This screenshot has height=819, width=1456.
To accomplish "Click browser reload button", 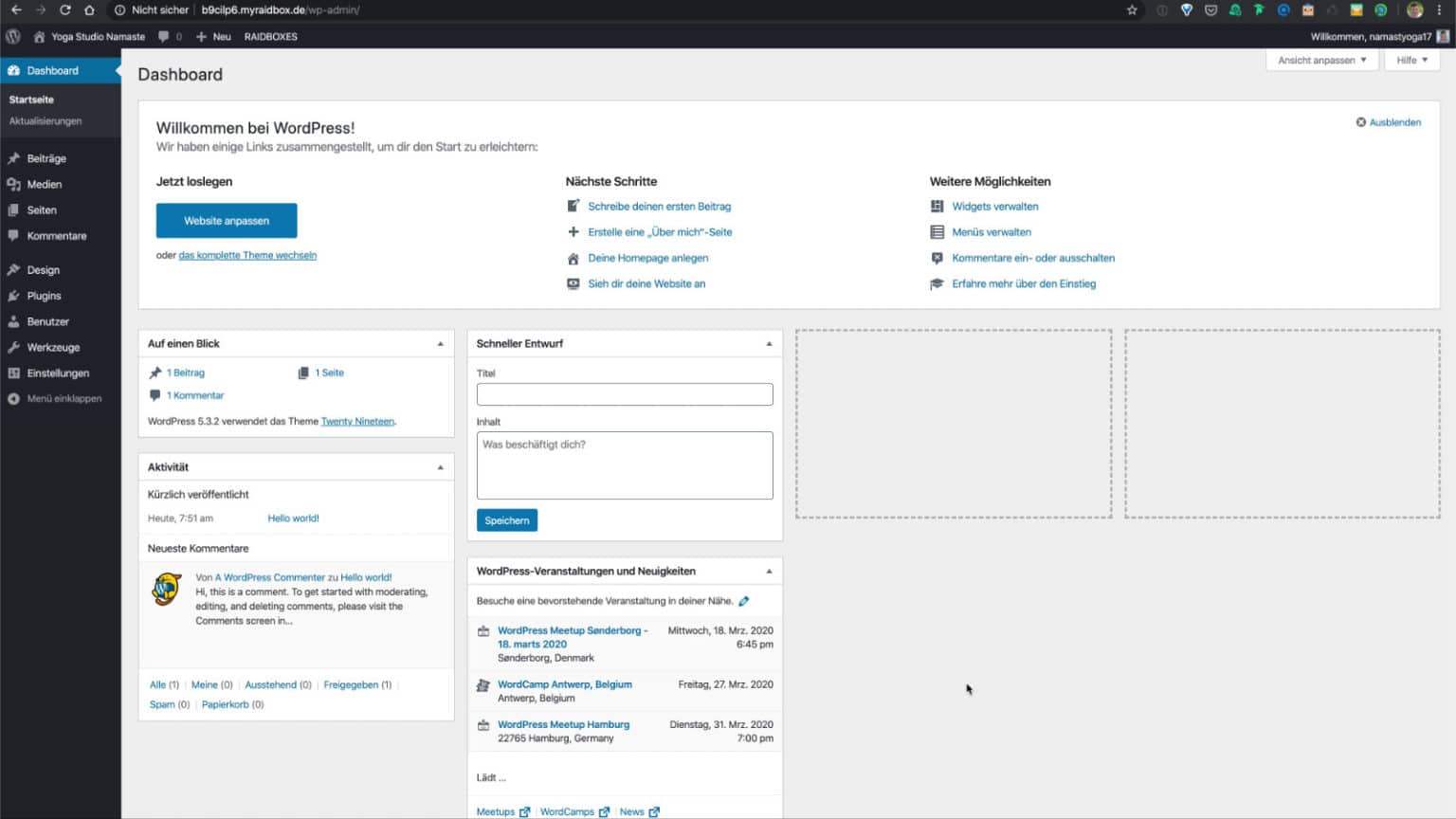I will (65, 9).
